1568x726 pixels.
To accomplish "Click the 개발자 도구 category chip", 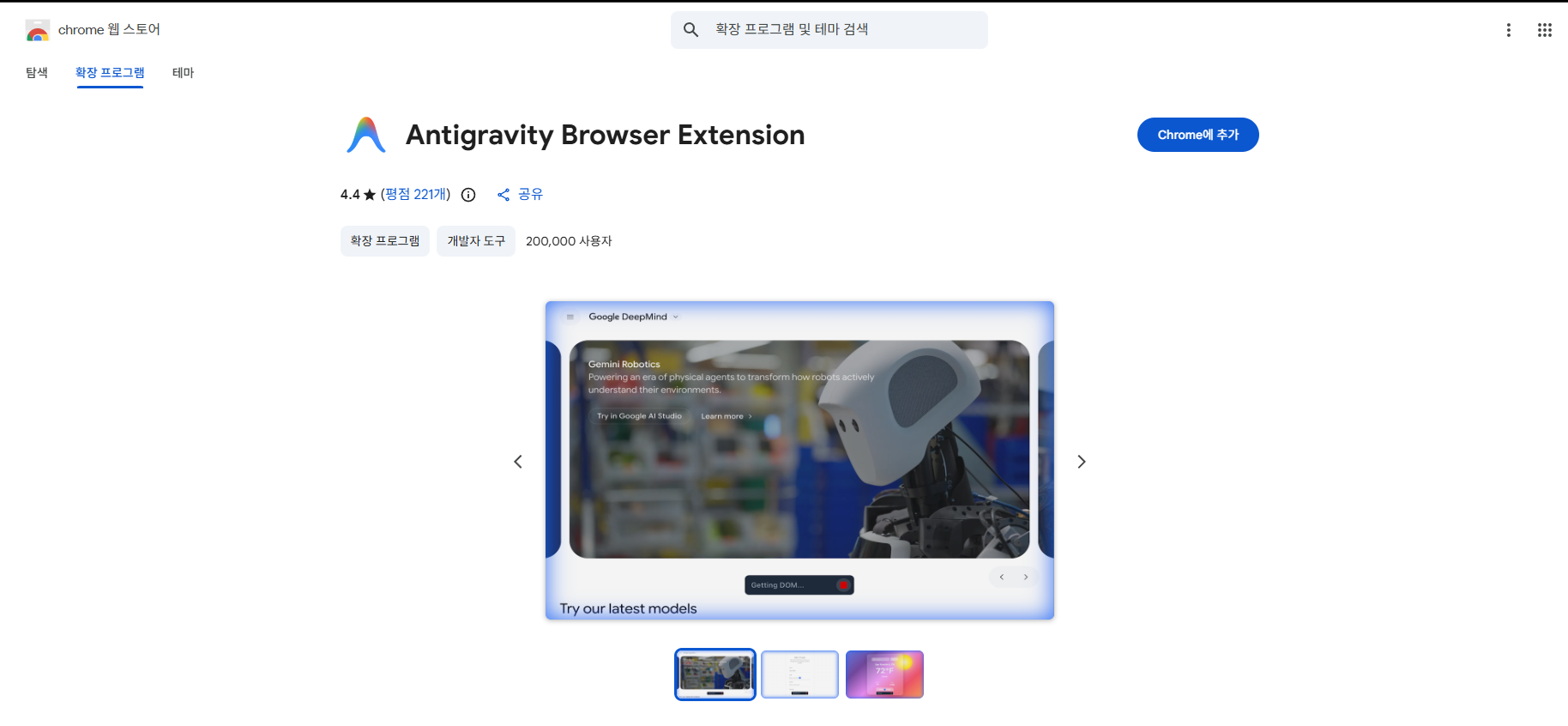I will pos(476,241).
